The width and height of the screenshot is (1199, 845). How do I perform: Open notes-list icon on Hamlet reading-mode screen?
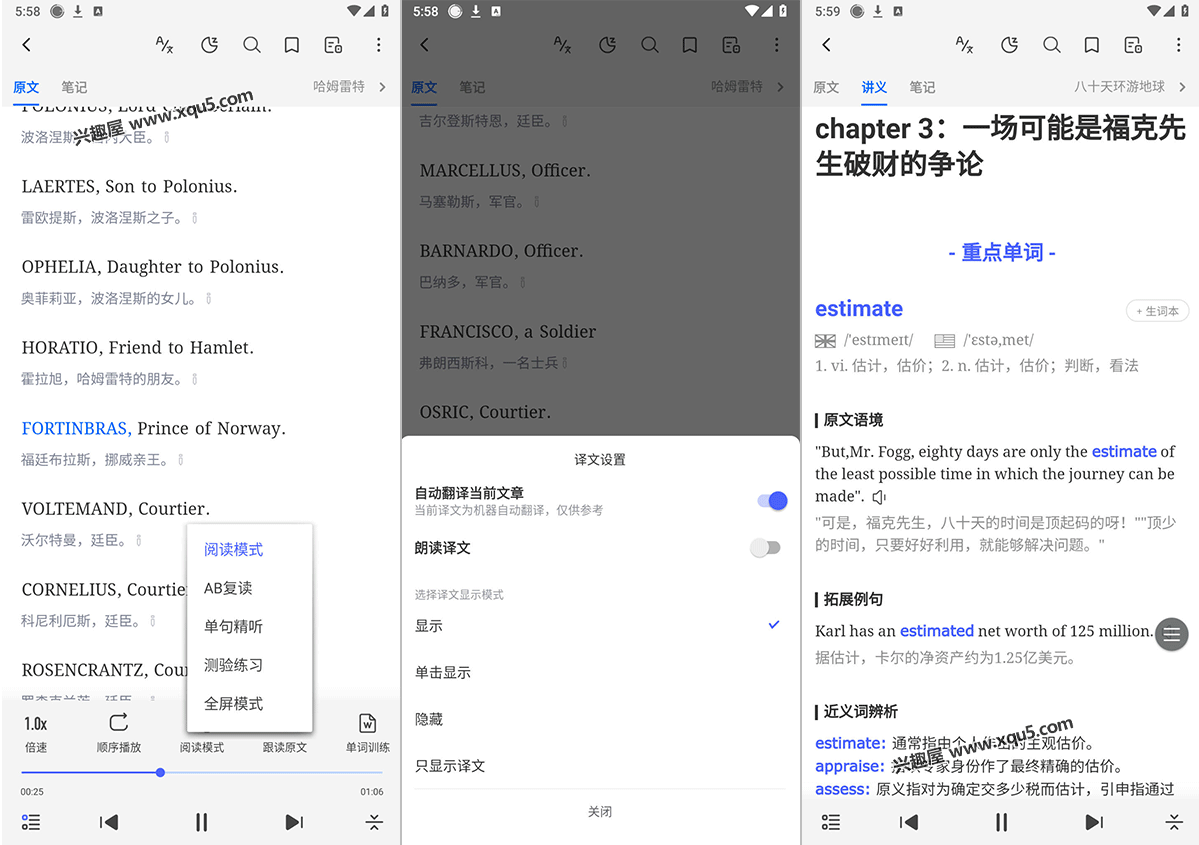click(333, 45)
